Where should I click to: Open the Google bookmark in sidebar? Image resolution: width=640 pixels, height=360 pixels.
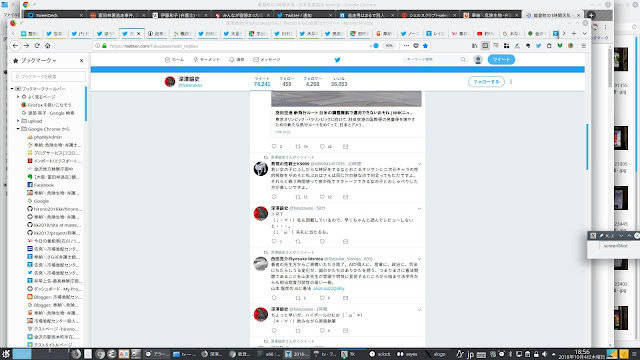coord(41,201)
